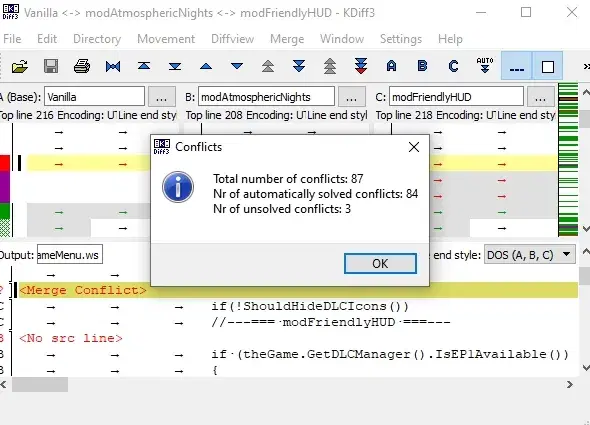Go to the previous delta (blue up triangle)
This screenshot has height=425, width=590.
click(206, 67)
